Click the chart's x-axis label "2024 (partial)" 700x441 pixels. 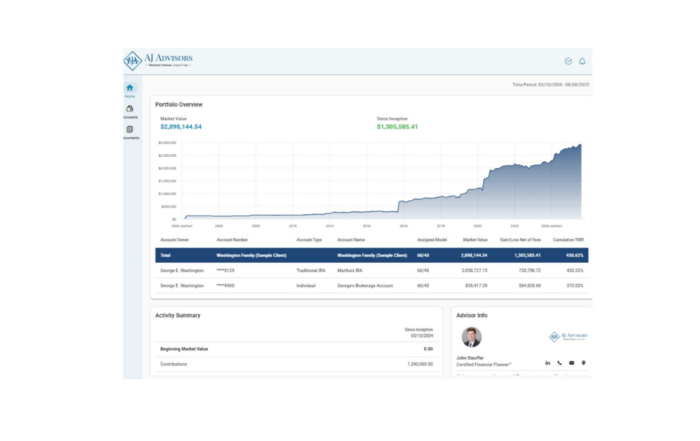552,226
